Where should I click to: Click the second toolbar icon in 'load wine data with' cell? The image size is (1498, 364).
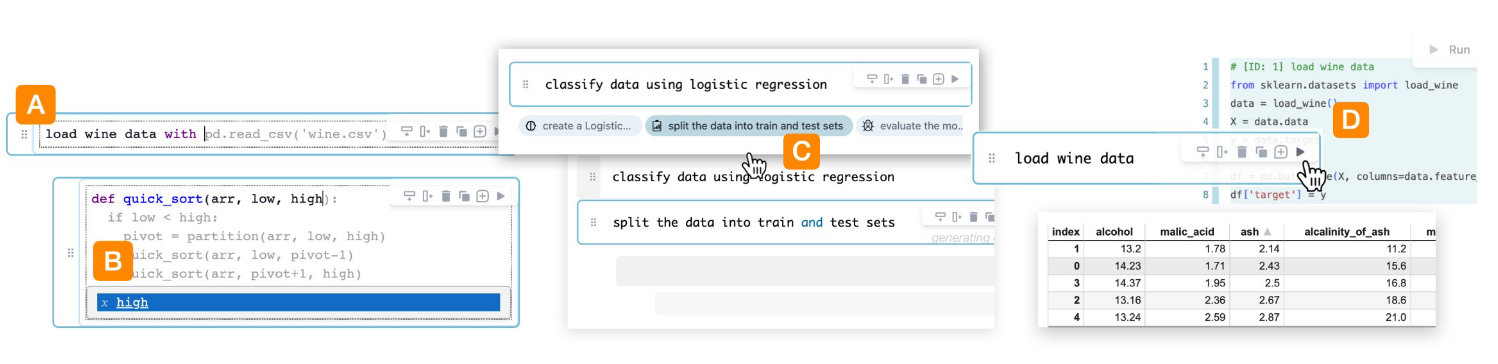coord(424,131)
